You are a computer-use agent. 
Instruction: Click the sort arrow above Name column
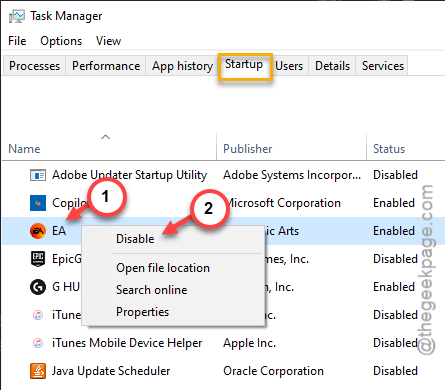coord(105,137)
